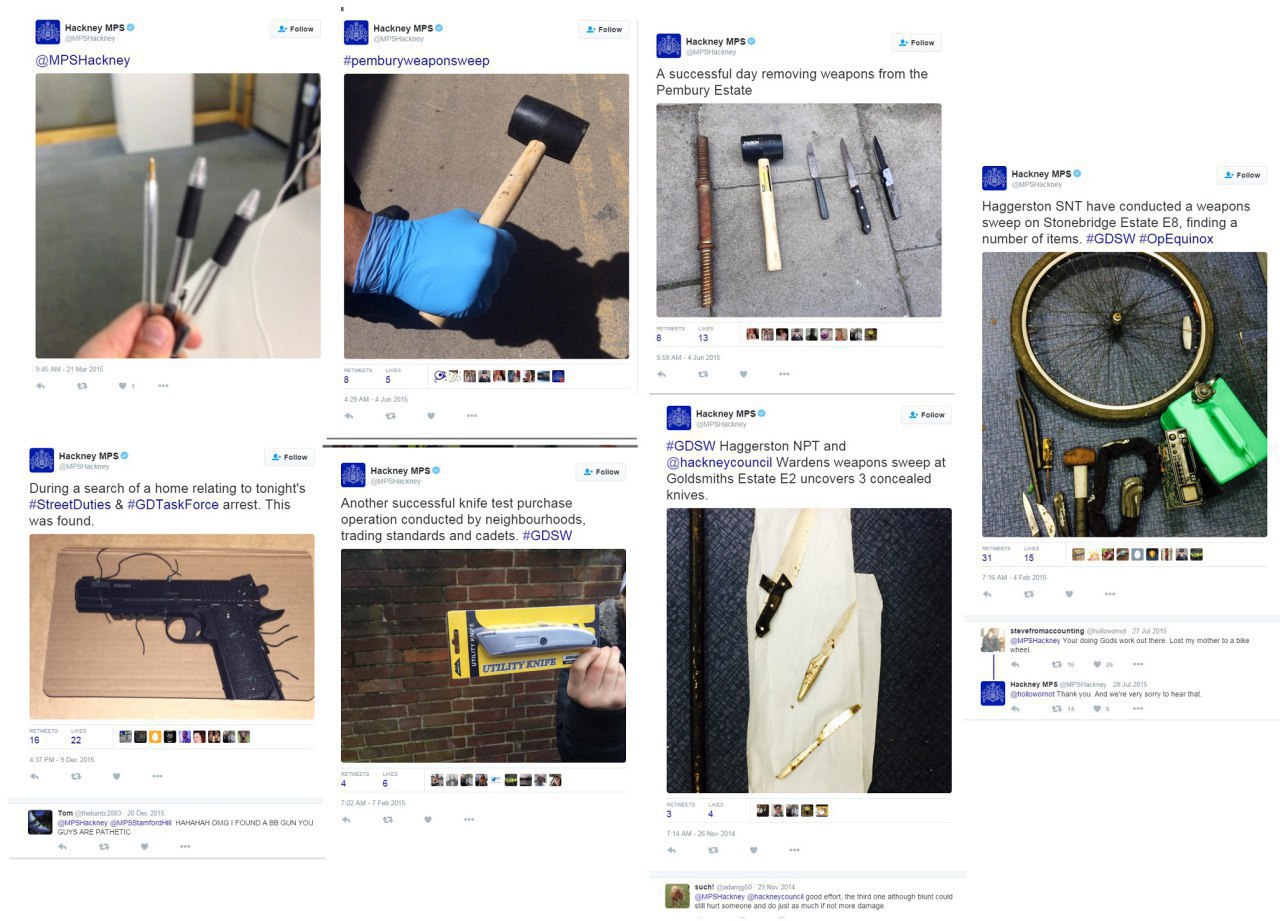Retweet the #pemburyweaponsweep mallet tweet
Viewport: 1280px width, 921px height.
click(x=390, y=415)
